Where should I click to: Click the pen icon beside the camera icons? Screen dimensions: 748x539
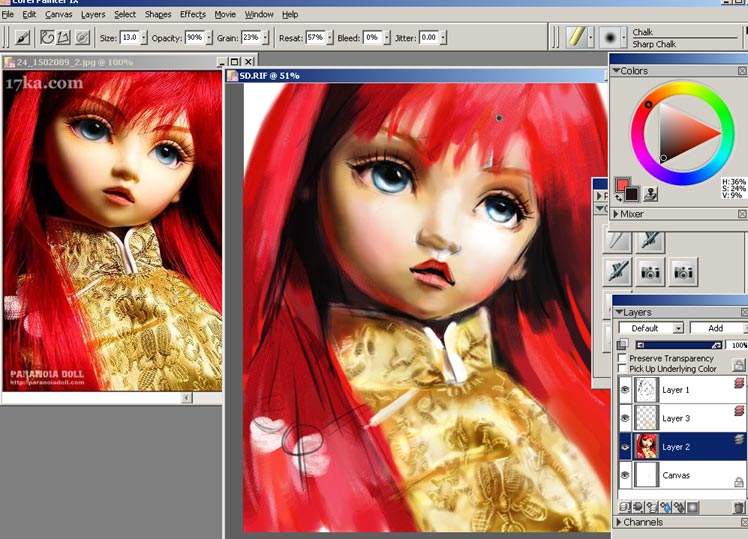(617, 272)
